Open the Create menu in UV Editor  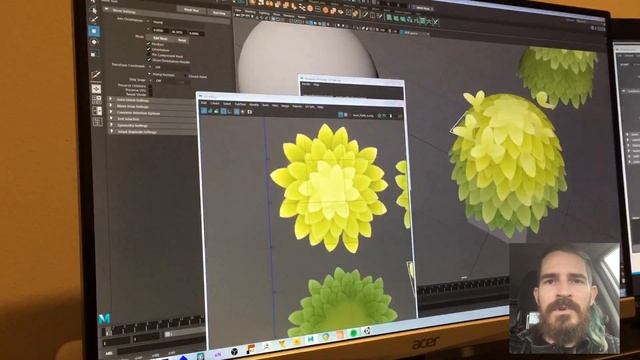point(215,104)
